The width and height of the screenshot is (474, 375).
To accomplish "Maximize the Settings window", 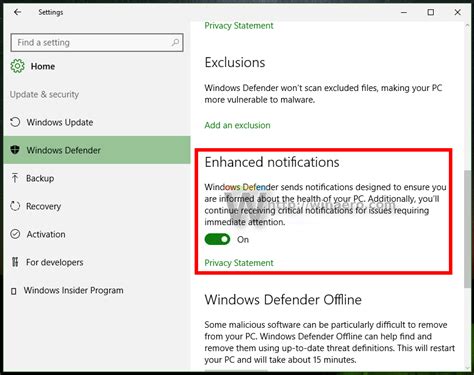I will 431,12.
